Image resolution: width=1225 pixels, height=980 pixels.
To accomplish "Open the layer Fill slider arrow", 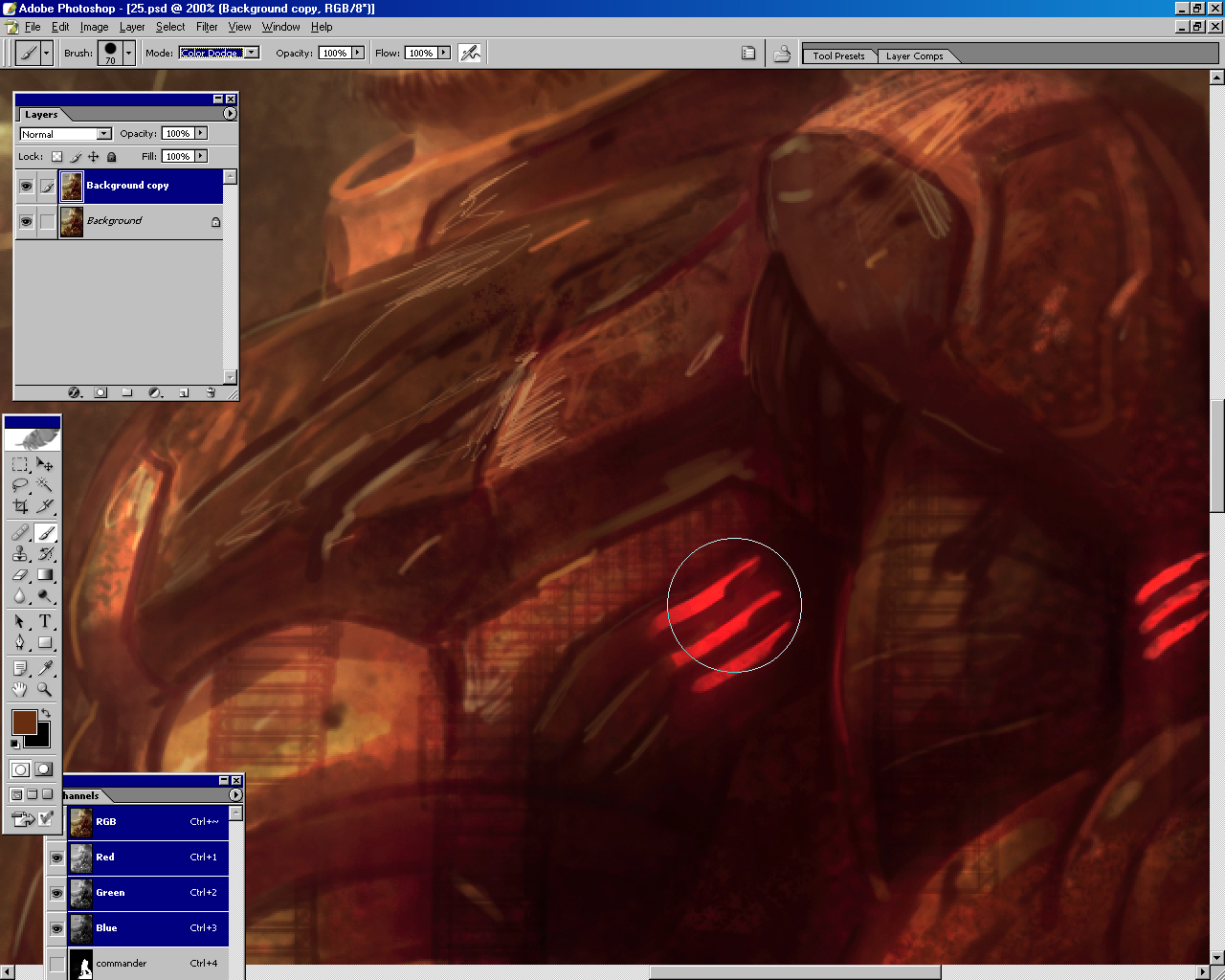I will (x=201, y=156).
